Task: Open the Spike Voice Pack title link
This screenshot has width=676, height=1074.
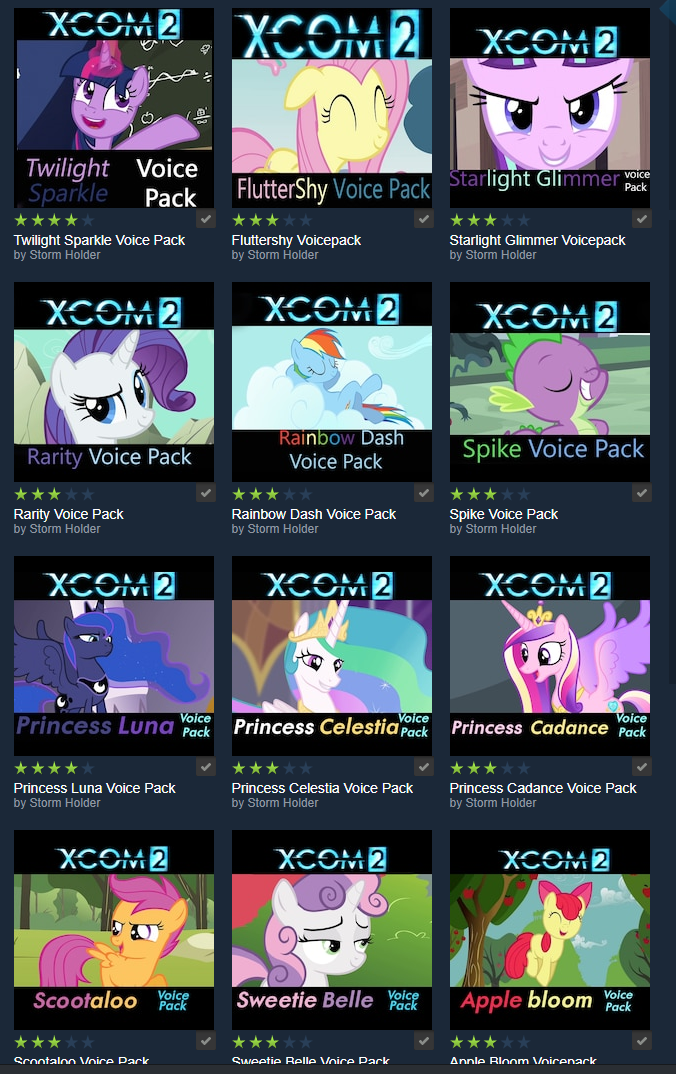Action: click(503, 514)
